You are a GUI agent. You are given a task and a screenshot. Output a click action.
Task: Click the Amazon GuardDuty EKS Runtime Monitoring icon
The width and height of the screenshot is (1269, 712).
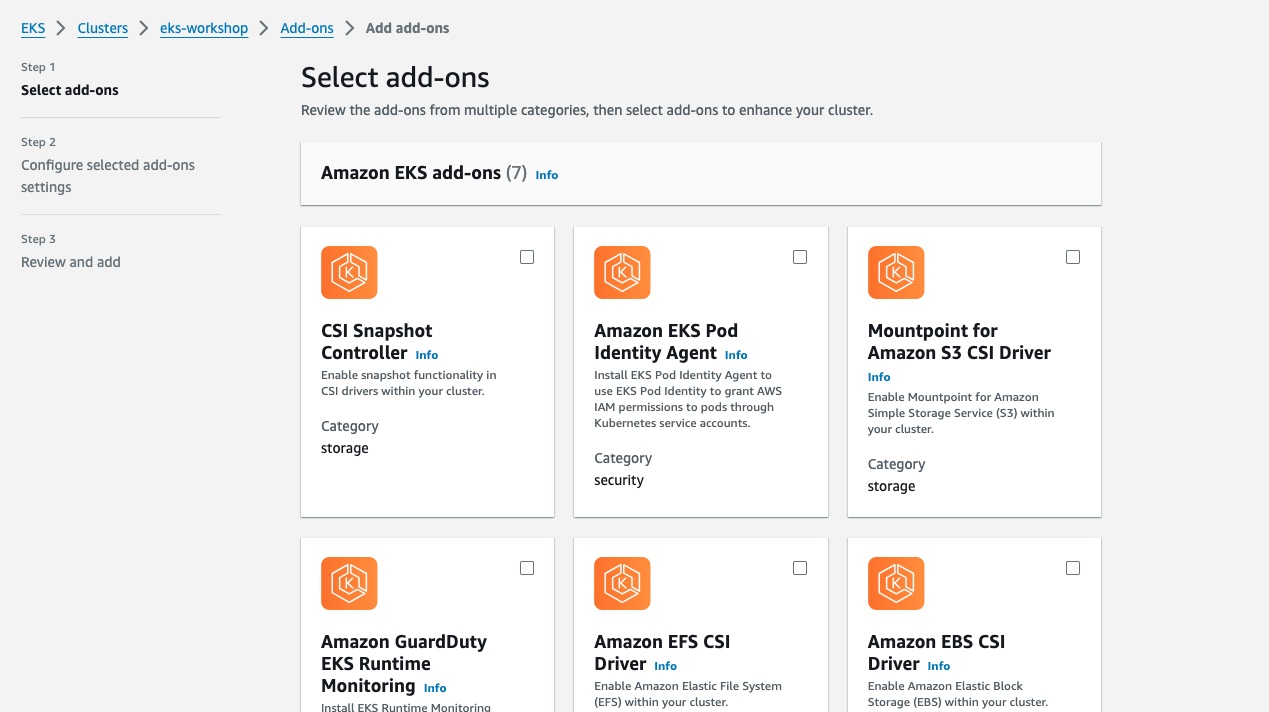(349, 583)
